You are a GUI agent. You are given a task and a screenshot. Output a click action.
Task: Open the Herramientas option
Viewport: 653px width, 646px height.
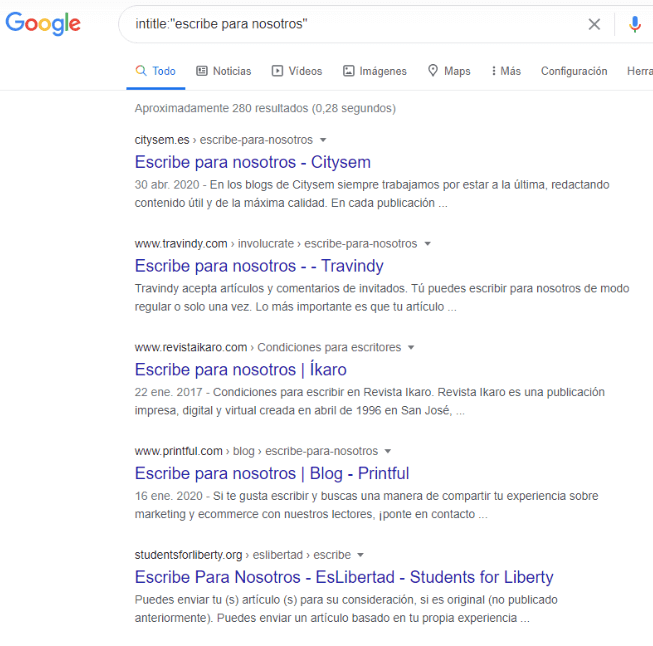point(640,71)
